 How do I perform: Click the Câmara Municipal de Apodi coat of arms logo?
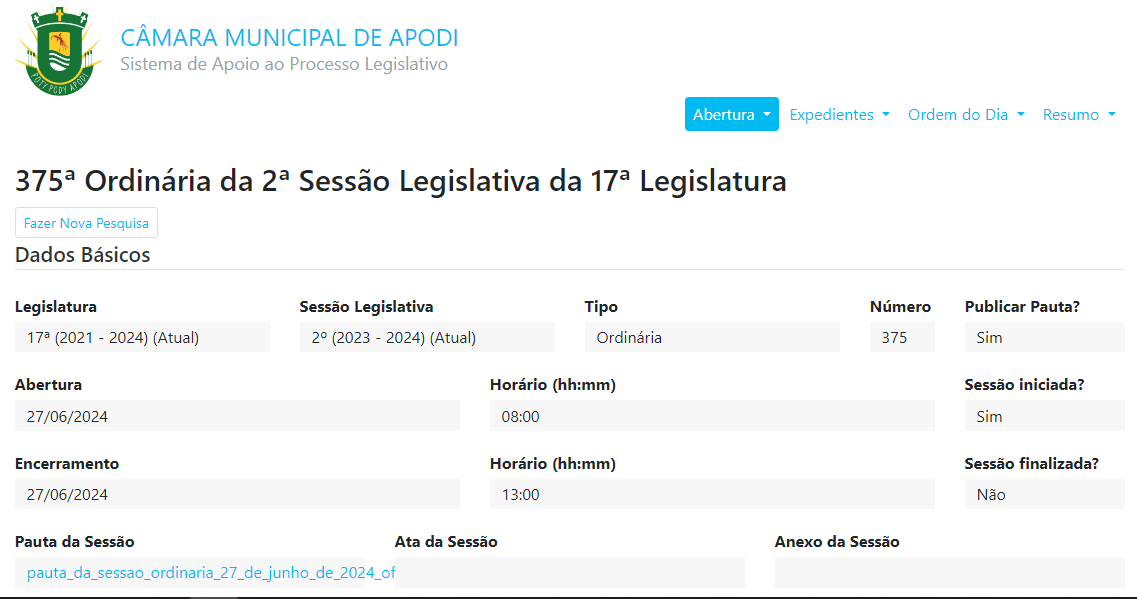tap(57, 47)
